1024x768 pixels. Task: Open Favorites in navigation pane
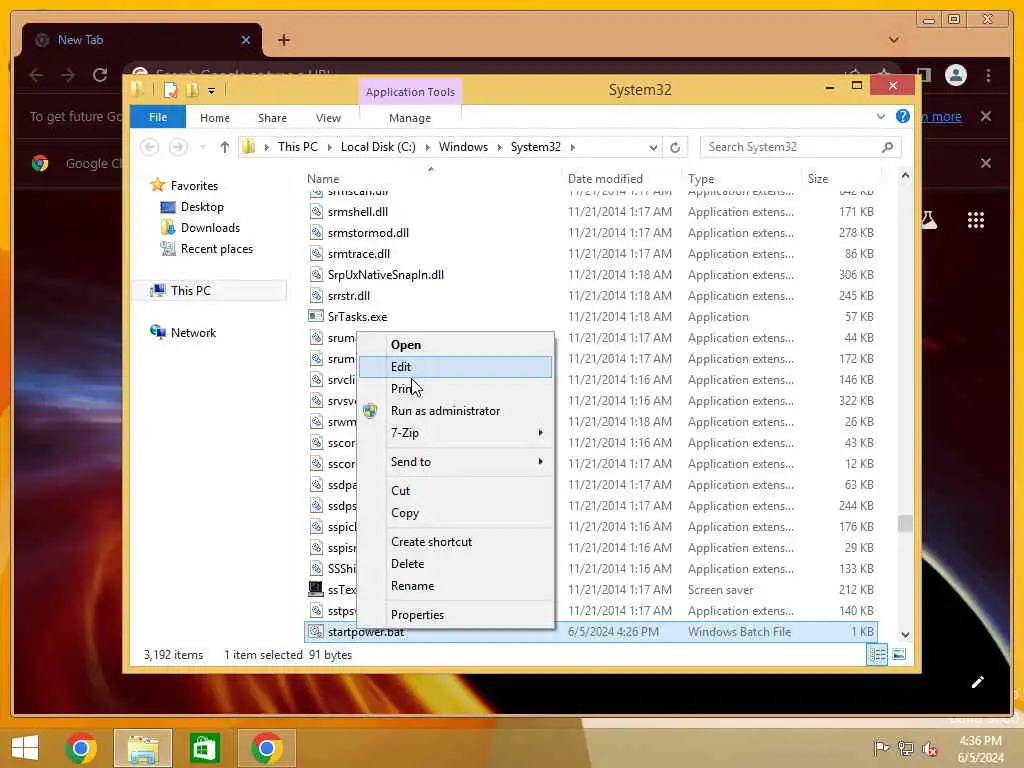[194, 185]
